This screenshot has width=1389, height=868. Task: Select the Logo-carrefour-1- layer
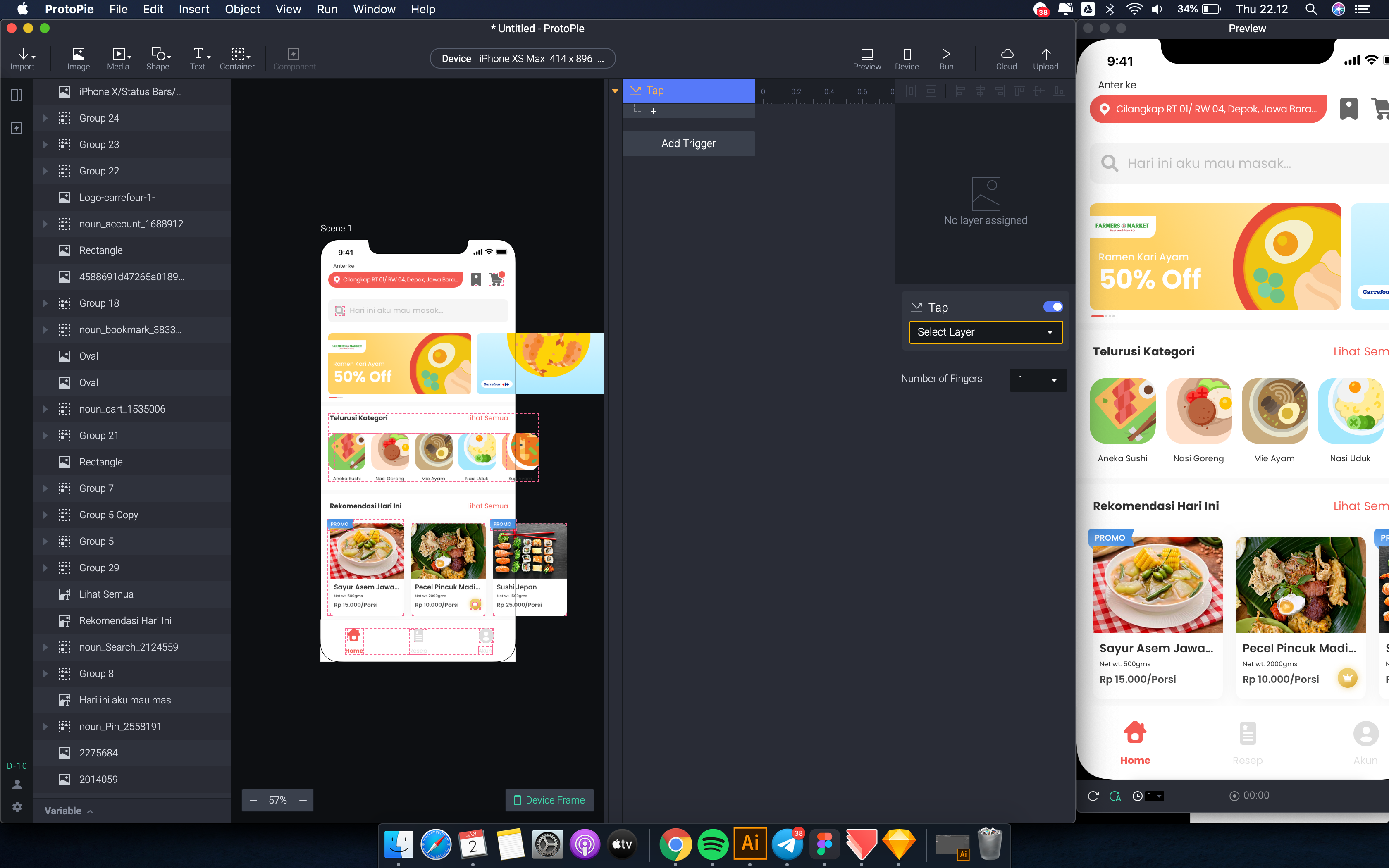coord(133,198)
